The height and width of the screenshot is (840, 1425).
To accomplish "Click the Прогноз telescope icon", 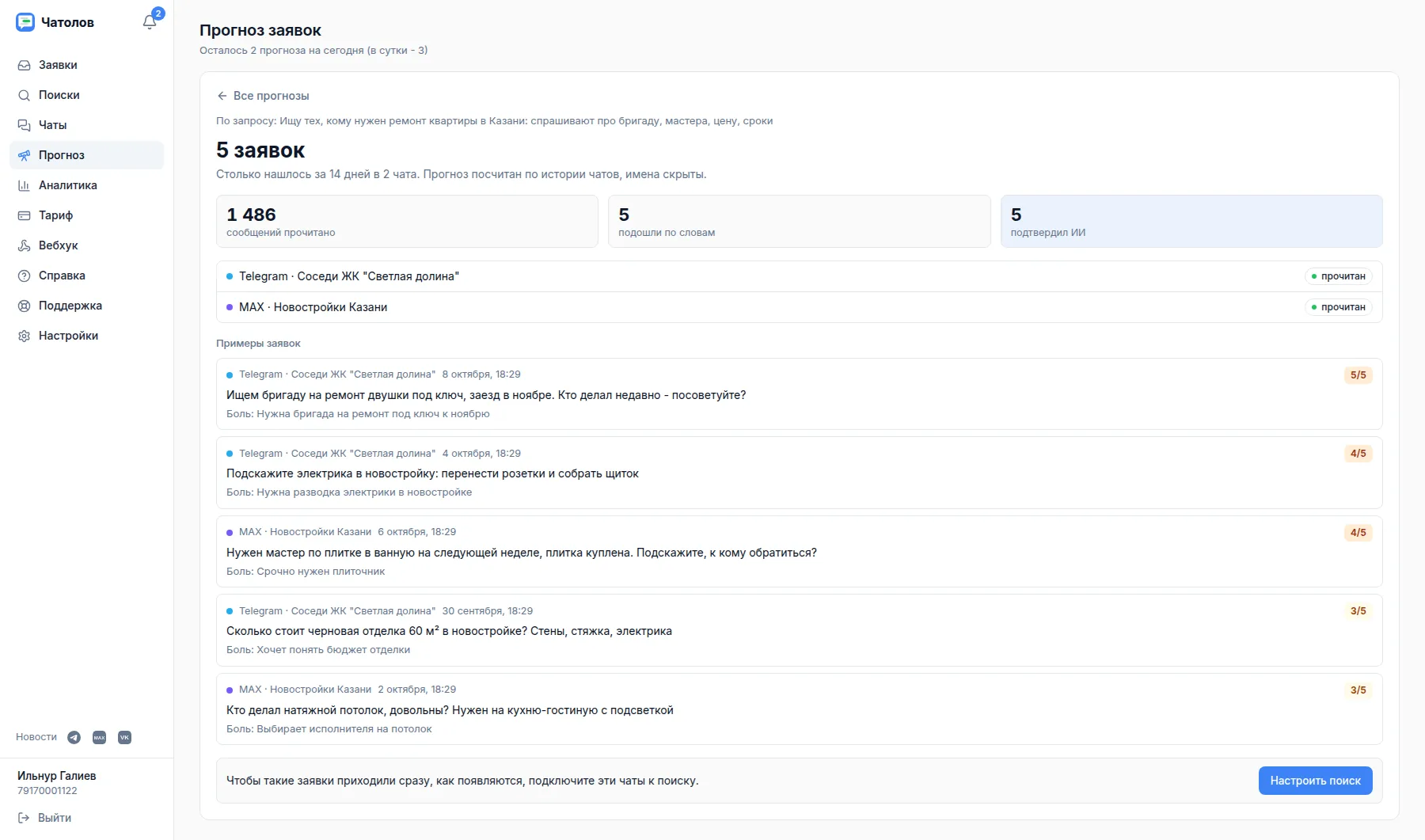I will 25,155.
